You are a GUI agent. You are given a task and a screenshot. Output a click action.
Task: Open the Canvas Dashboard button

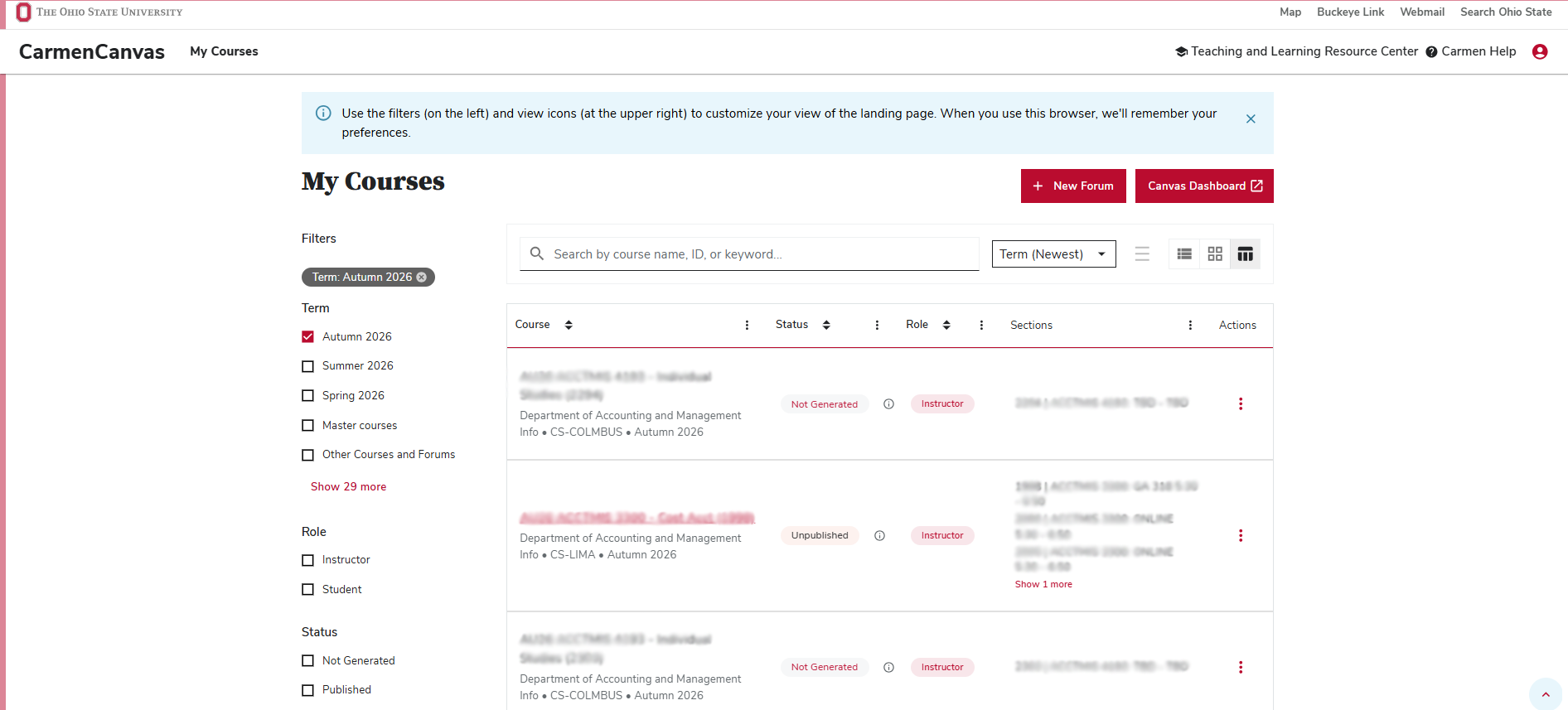pyautogui.click(x=1204, y=186)
